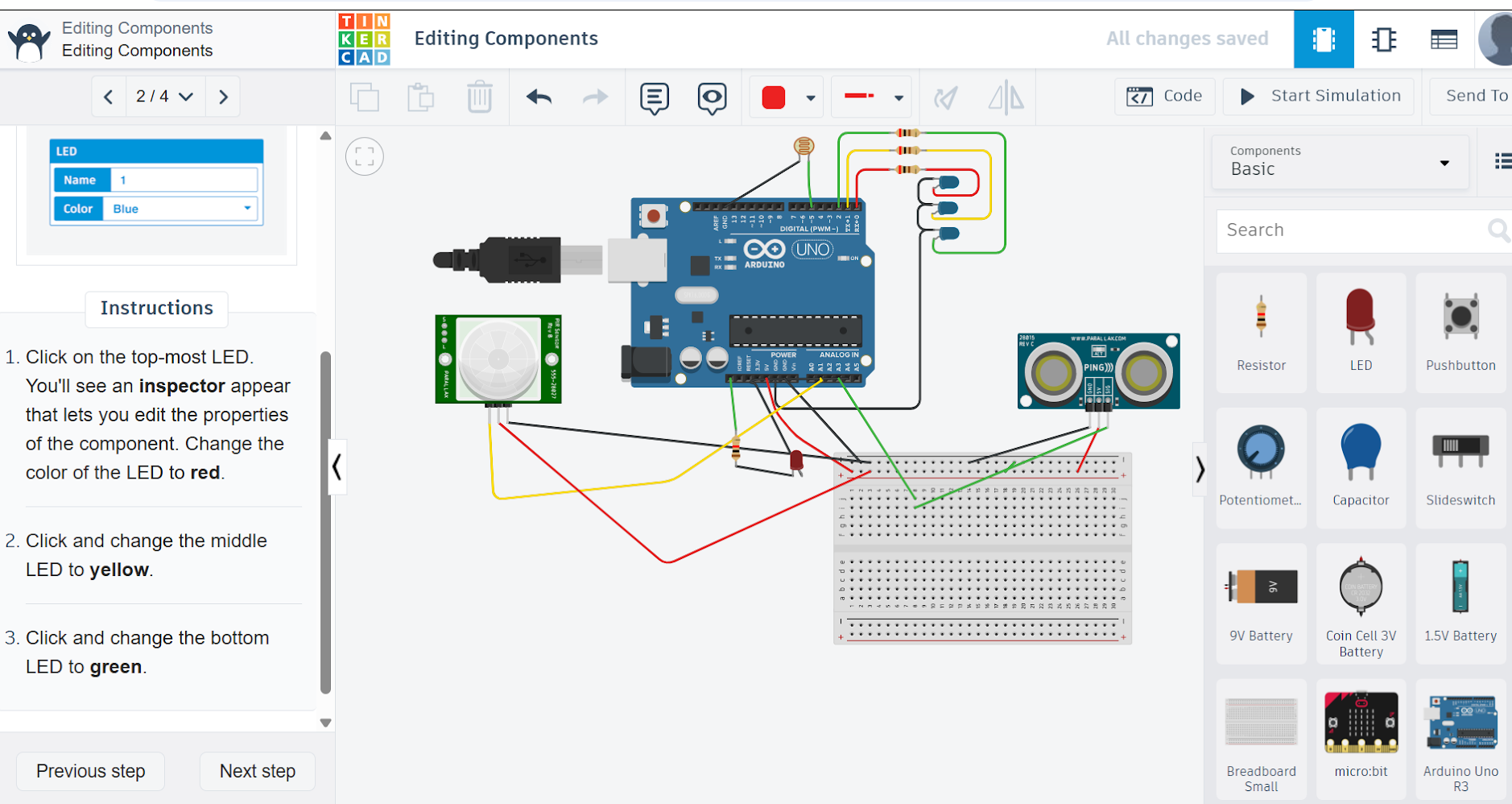Collapse the right components panel

[1200, 469]
